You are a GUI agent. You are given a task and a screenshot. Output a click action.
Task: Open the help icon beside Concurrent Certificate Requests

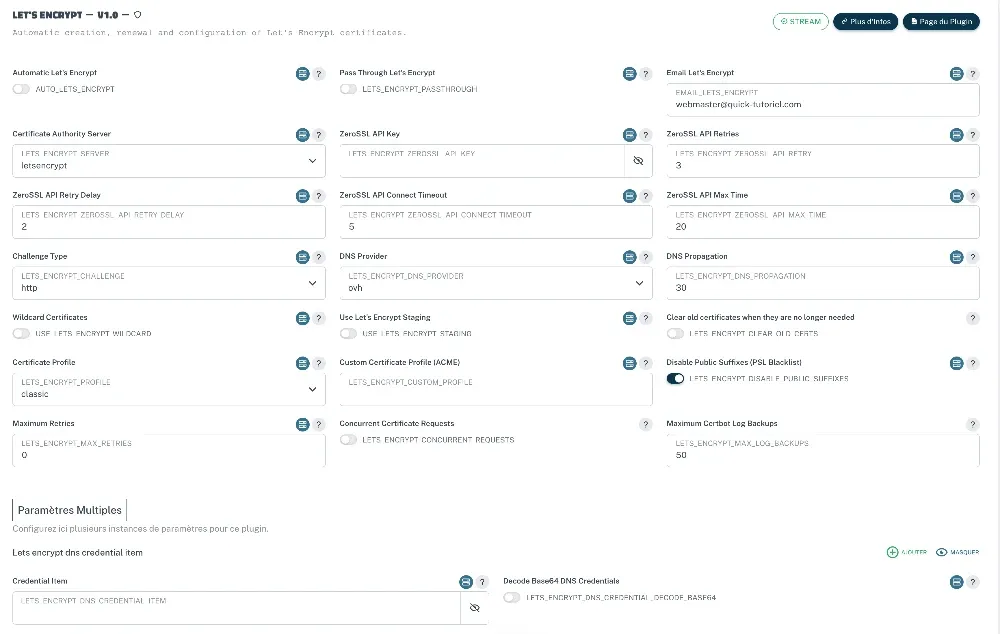point(645,425)
